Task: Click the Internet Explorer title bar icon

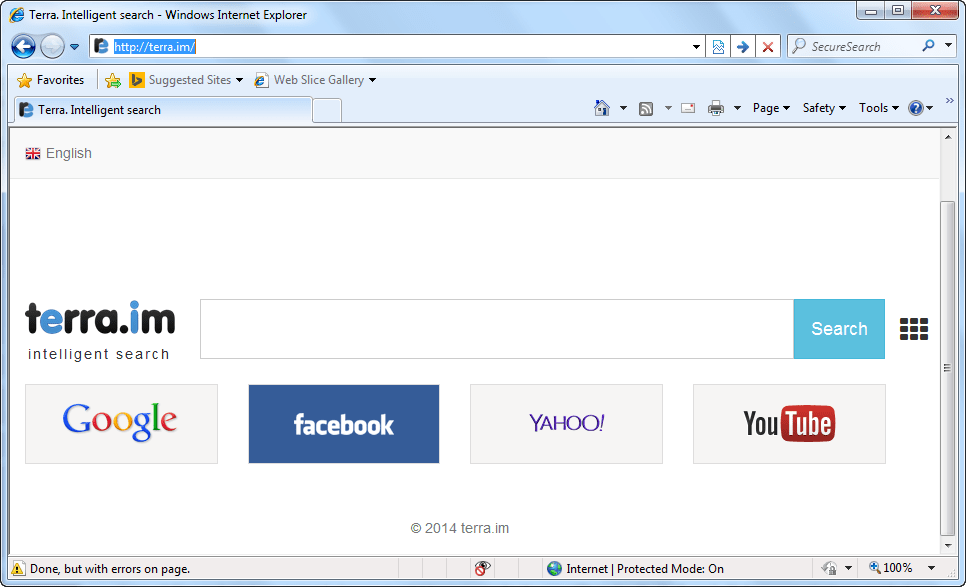Action: coord(17,15)
